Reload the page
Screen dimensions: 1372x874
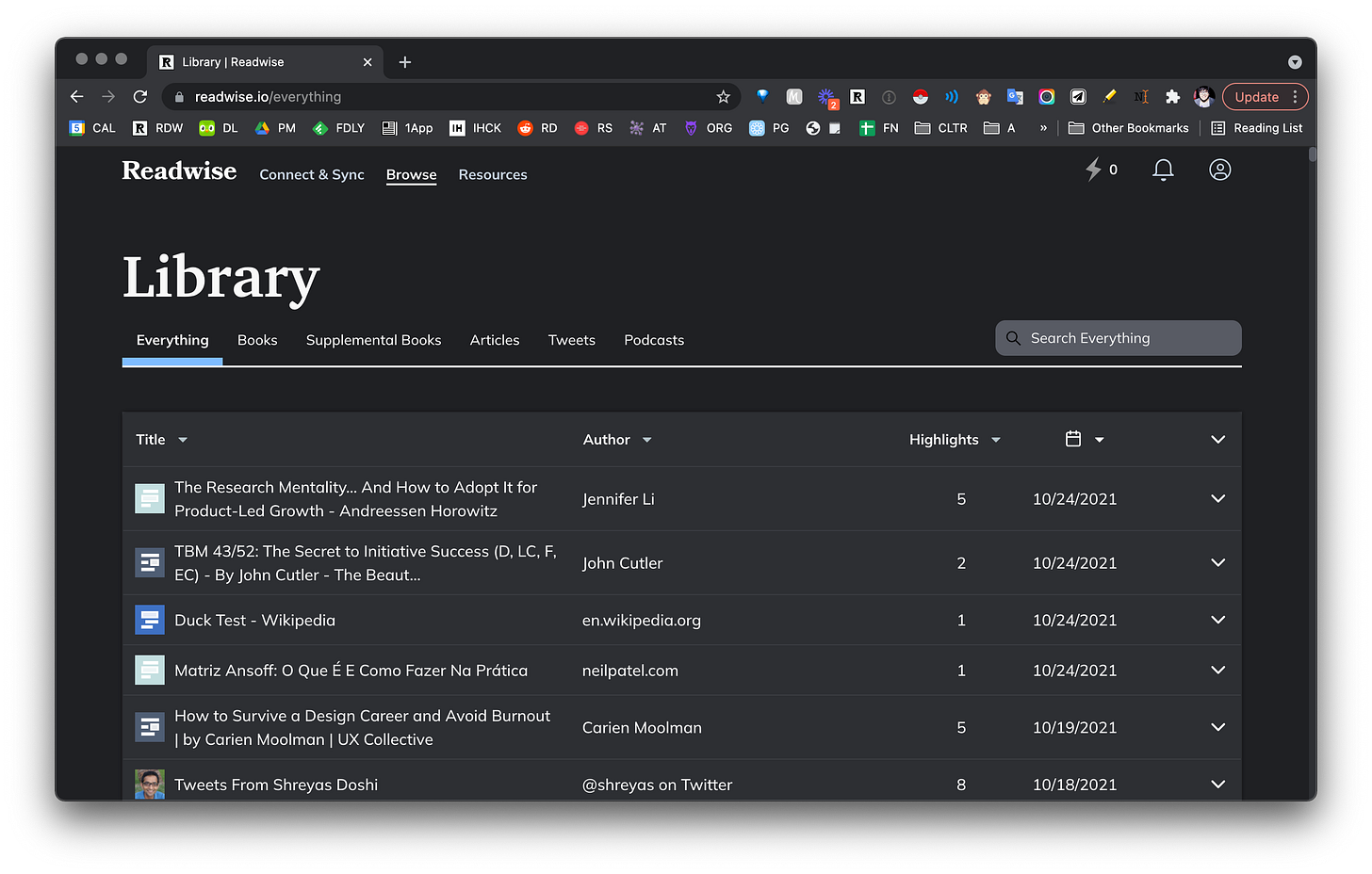(140, 97)
